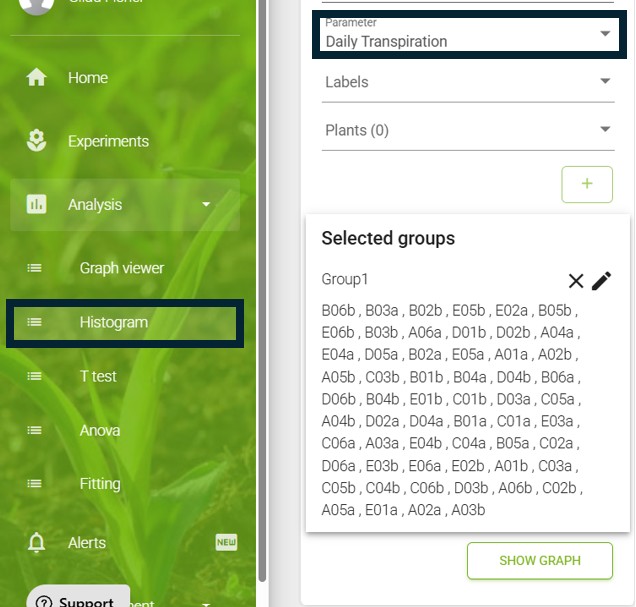This screenshot has width=636, height=607.
Task: Open the Plants (0) dropdown
Action: (x=468, y=130)
